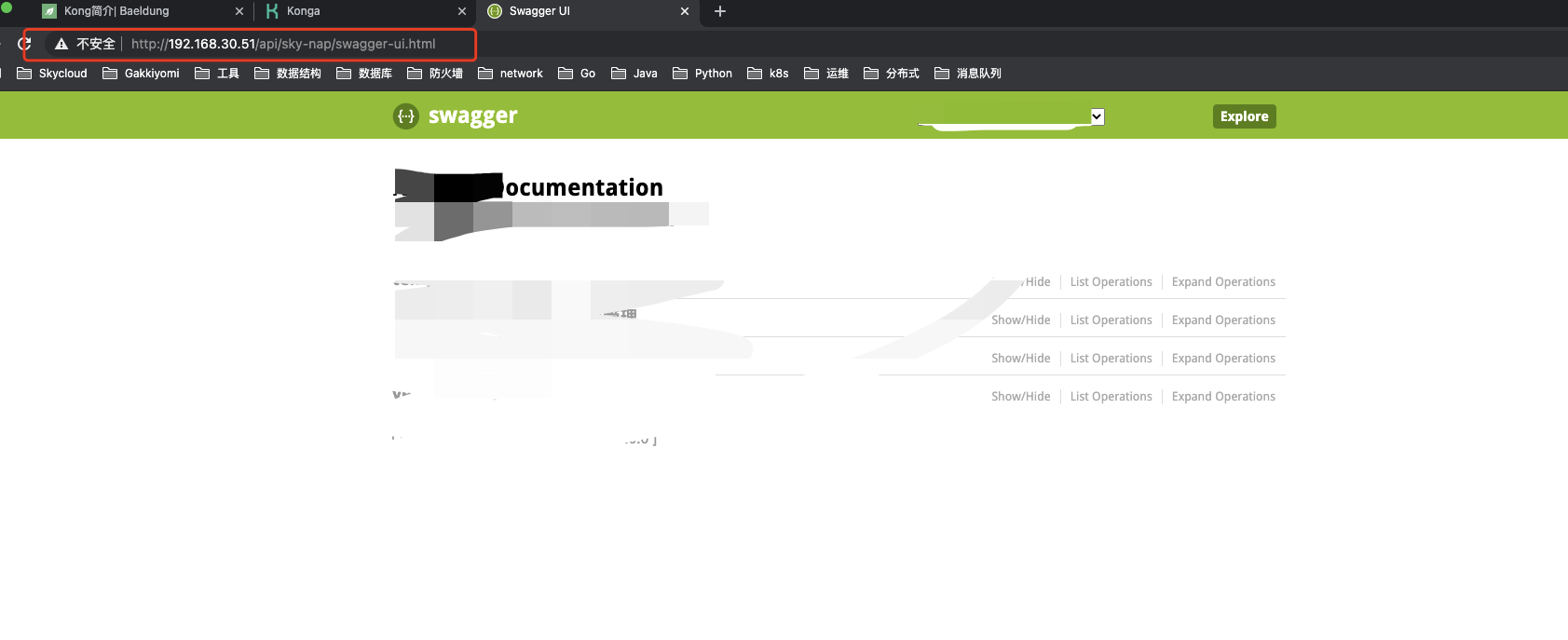1568x640 pixels.
Task: Open the API spec selector dropdown arrow
Action: click(1098, 116)
